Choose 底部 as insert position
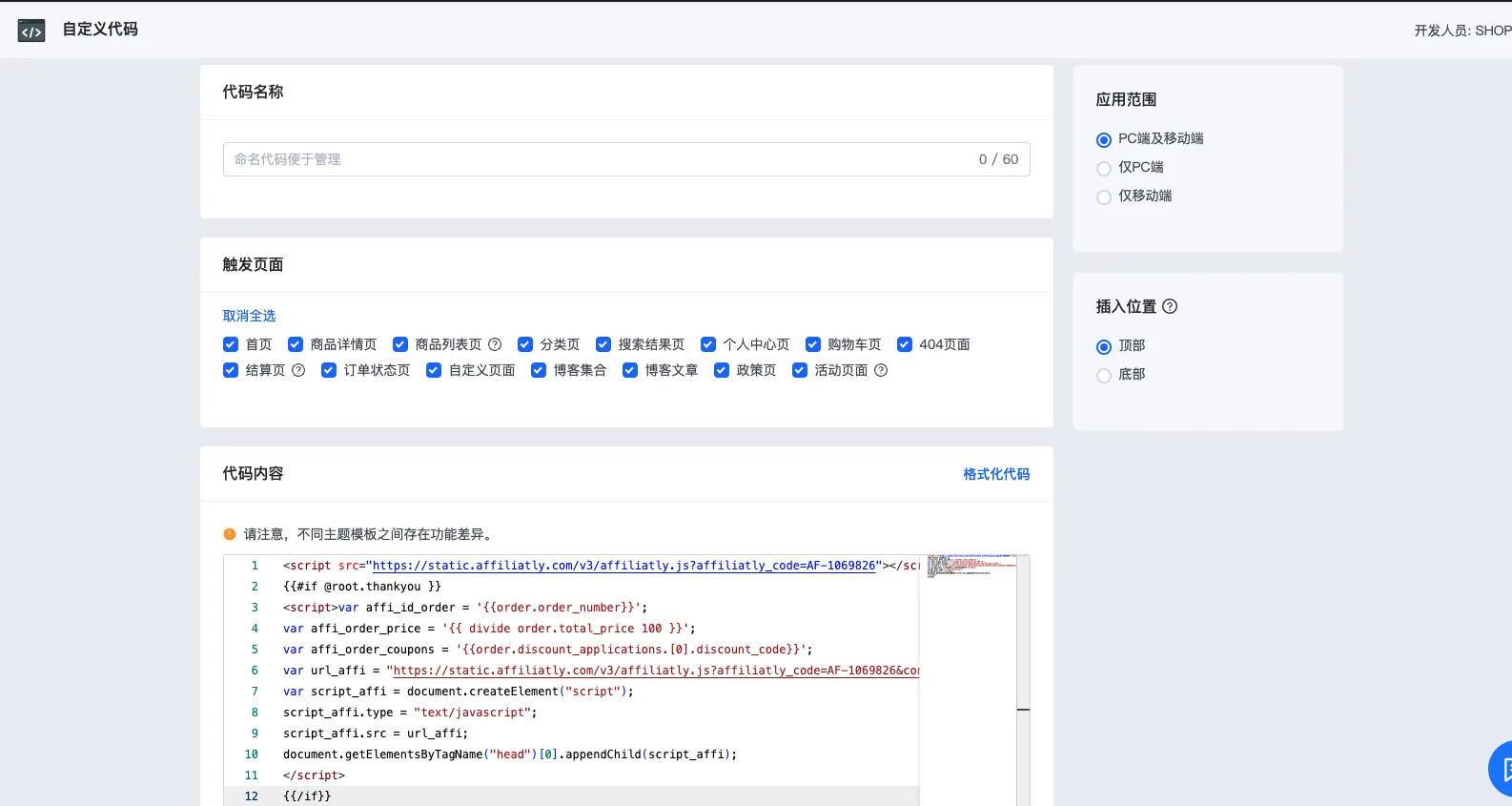Screen dimensions: 1512x806 point(1104,376)
